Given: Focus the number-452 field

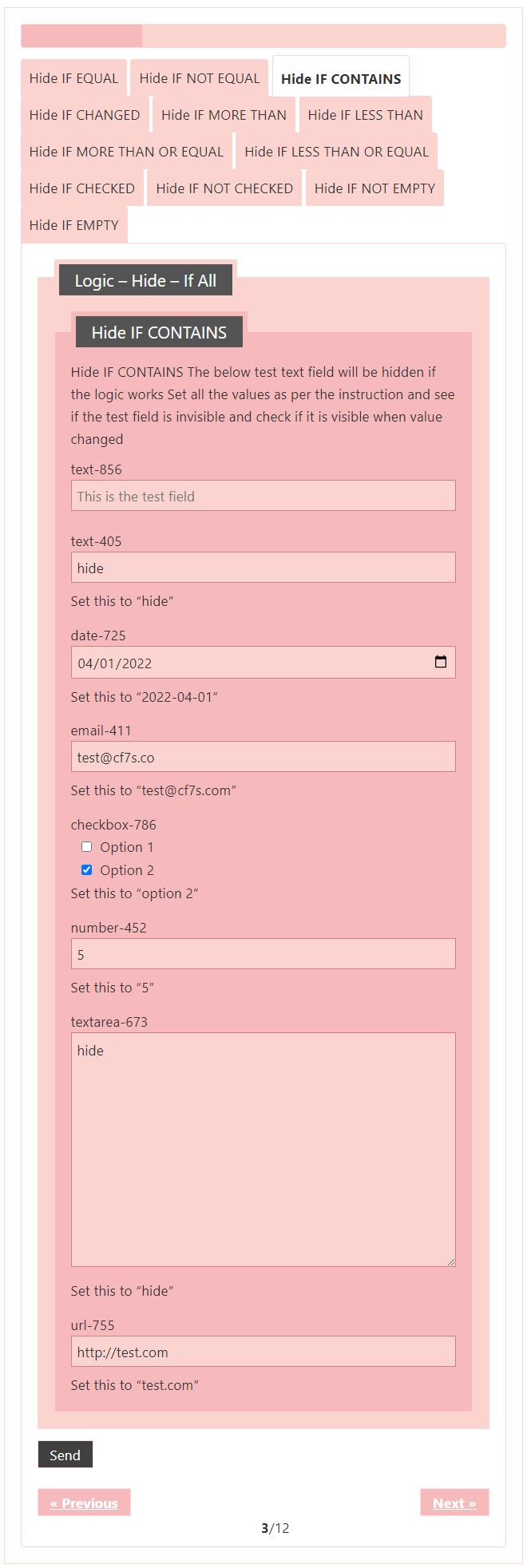Looking at the screenshot, I should pyautogui.click(x=263, y=954).
